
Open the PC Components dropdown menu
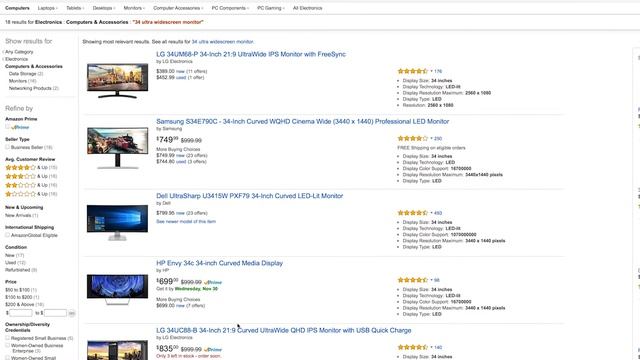230,8
